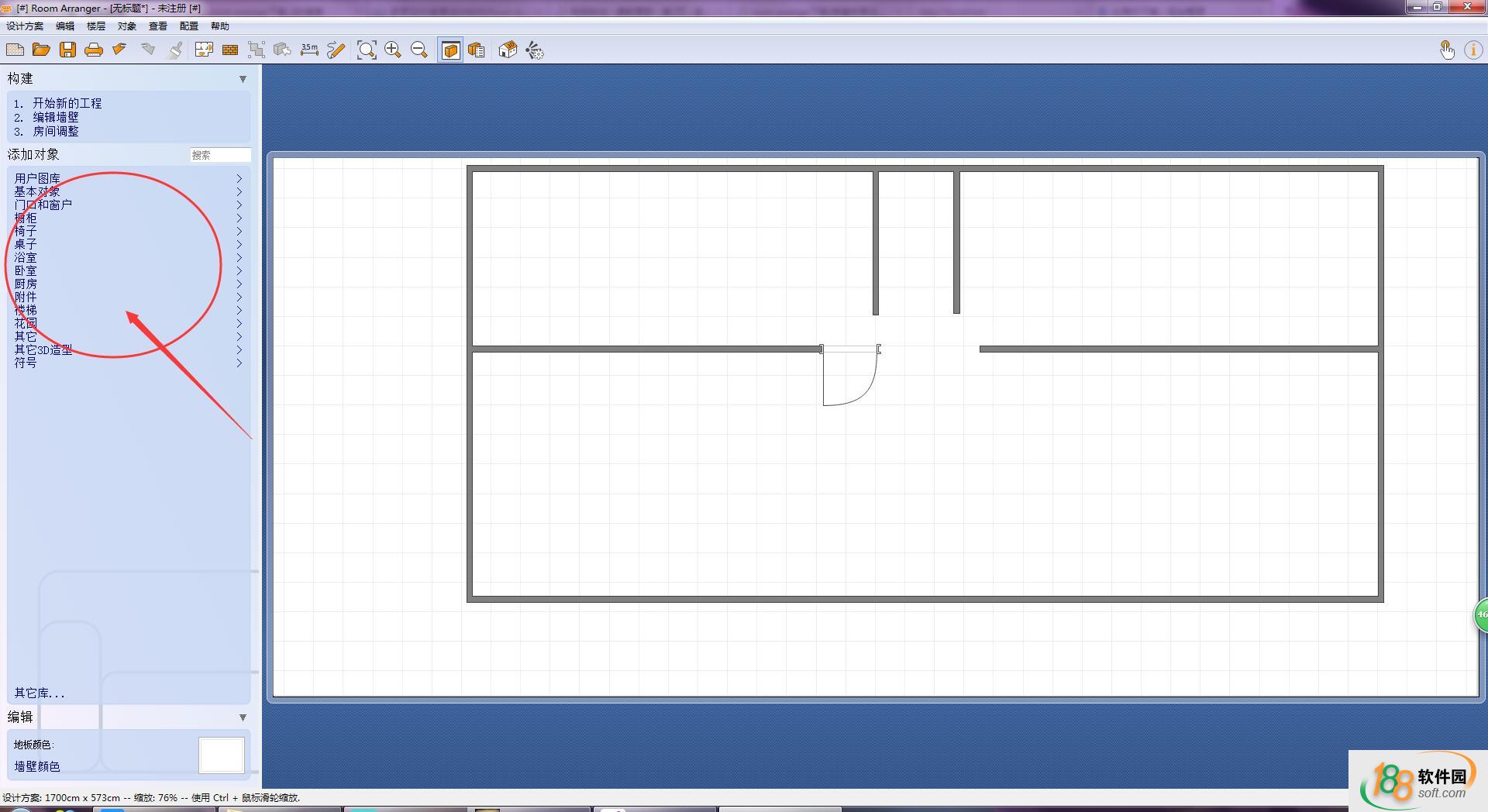Open the 3D house view
Screen dimensions: 1488x812
pos(508,50)
